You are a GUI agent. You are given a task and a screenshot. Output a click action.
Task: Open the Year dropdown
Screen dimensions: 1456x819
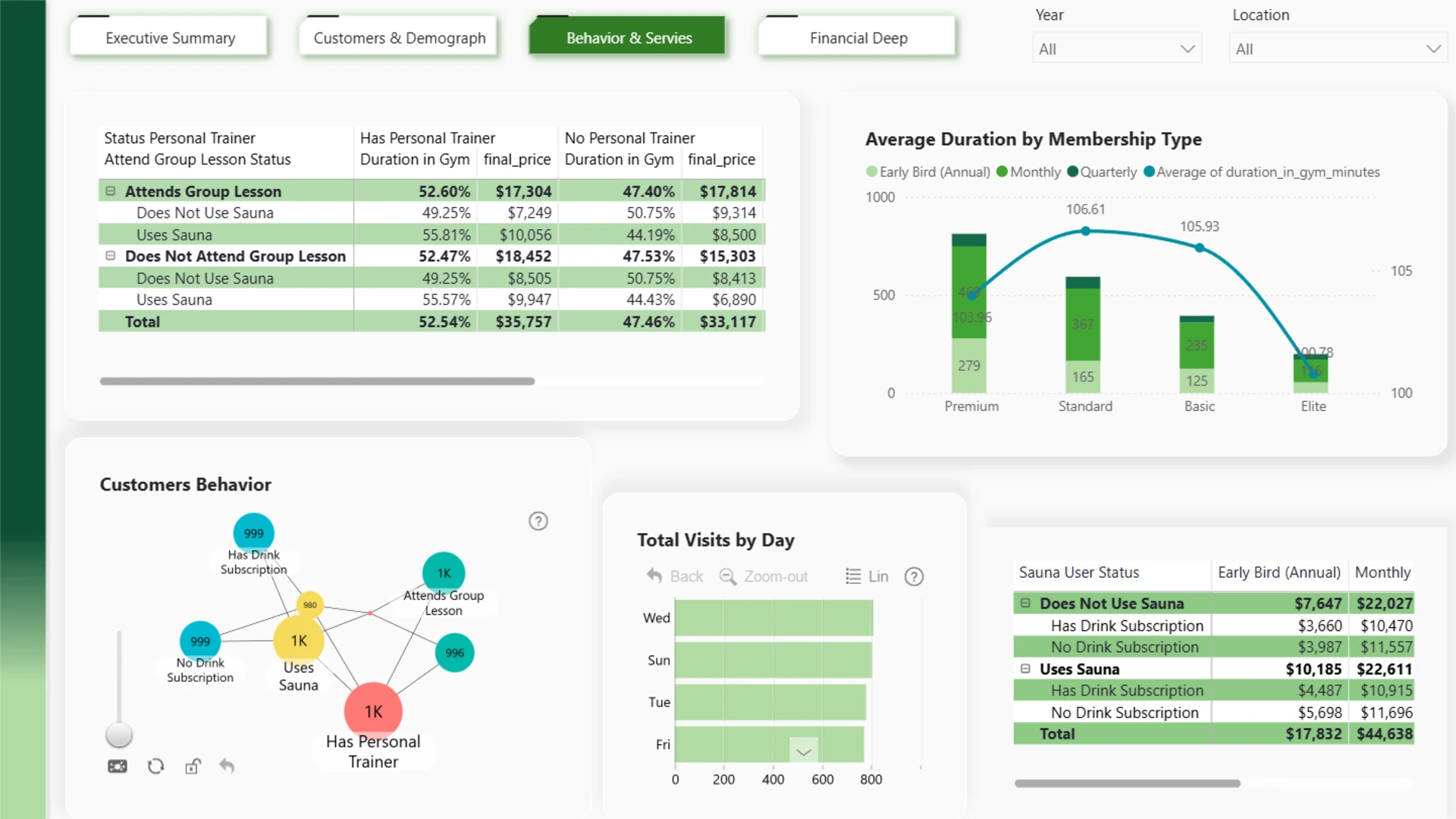1116,49
